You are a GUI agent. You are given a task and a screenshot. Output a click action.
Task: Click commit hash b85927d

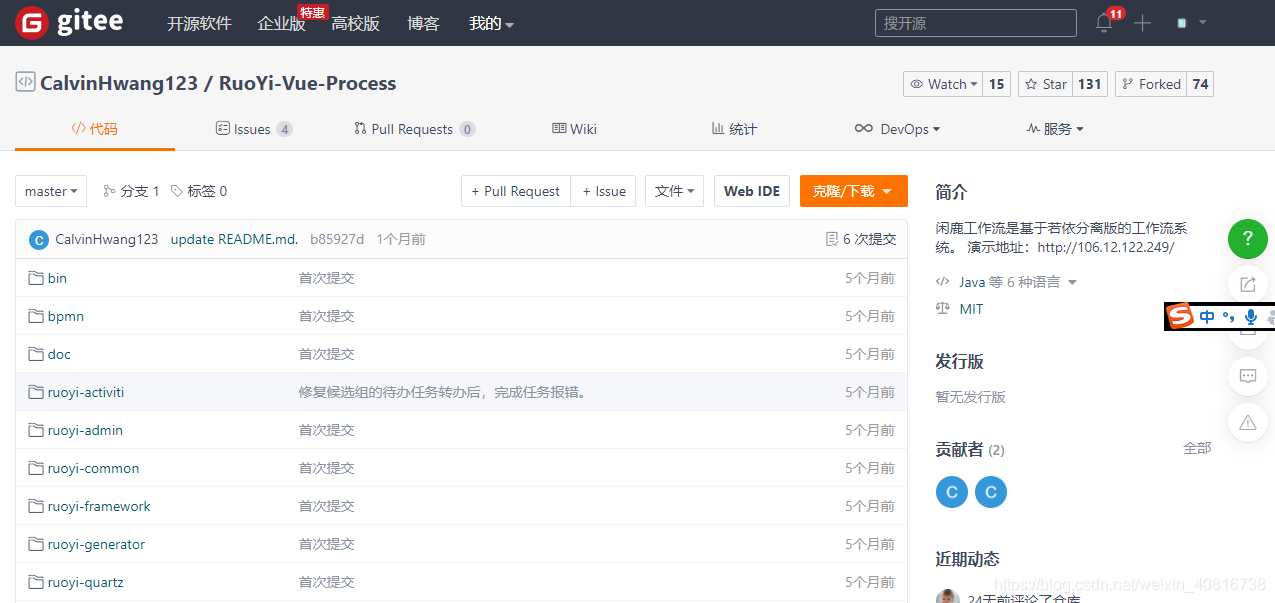point(337,239)
